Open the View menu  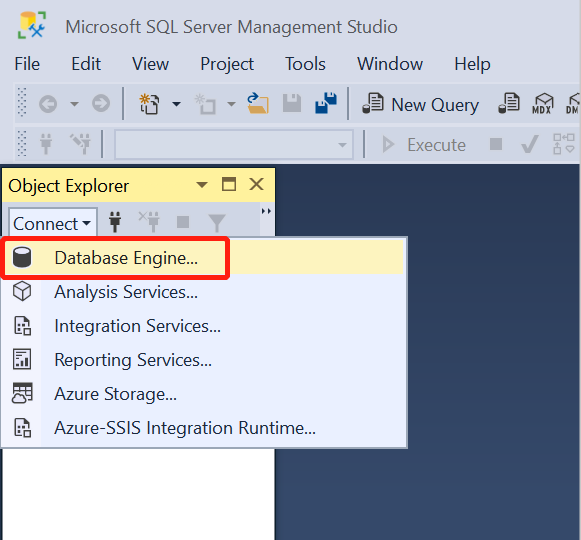coord(150,64)
